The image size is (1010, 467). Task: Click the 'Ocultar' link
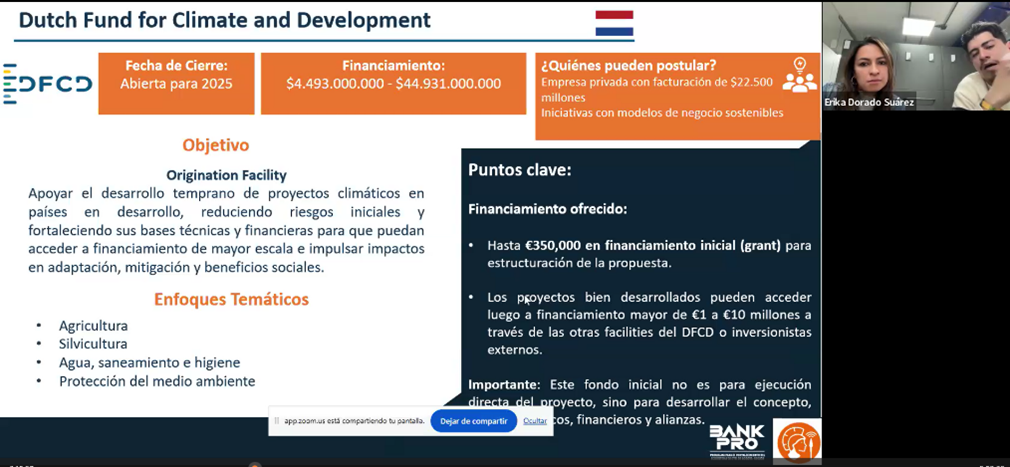pos(535,421)
